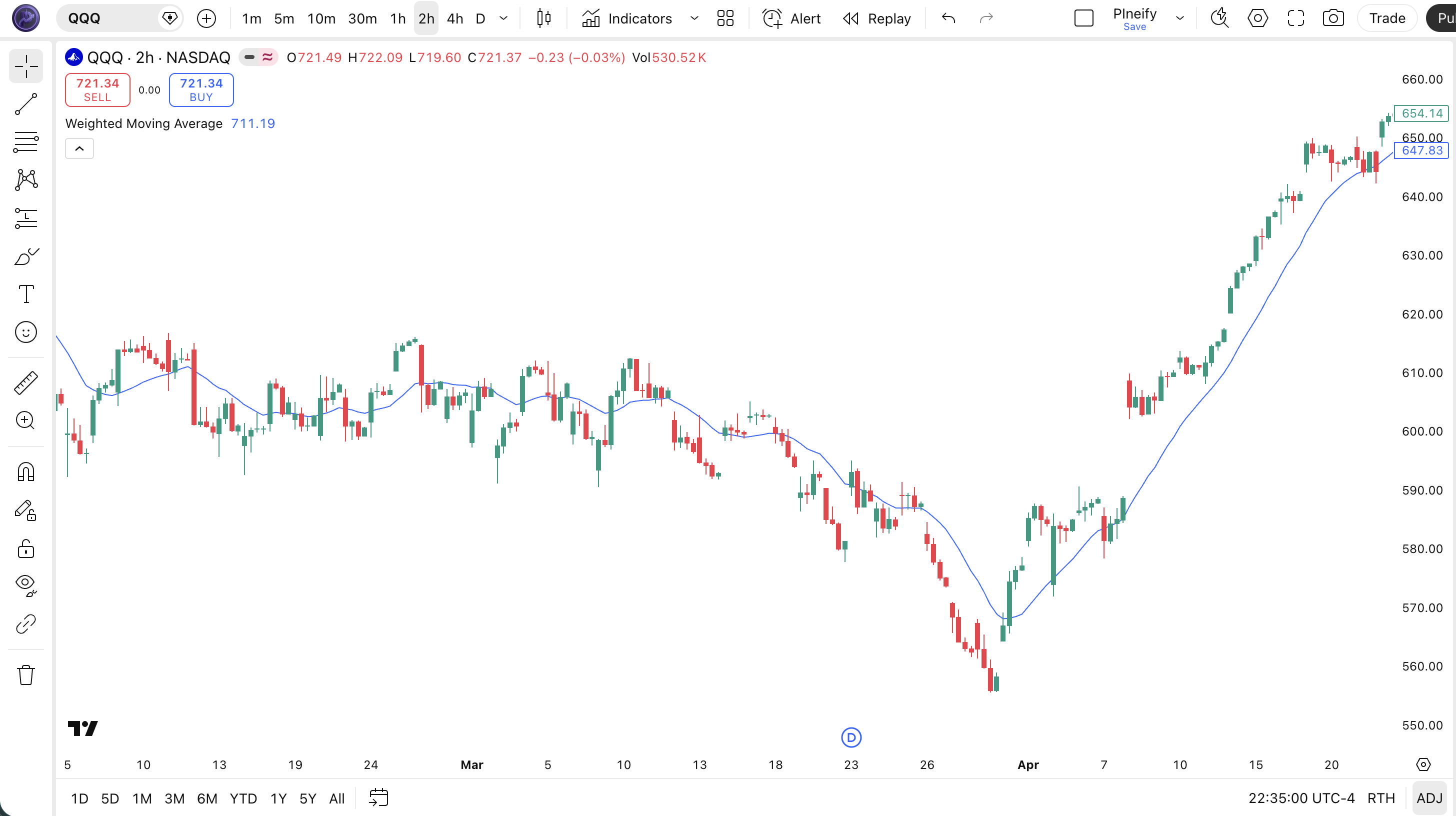Expand the manage layouts dropdown arrow
Screen dimensions: 1456x816
point(1180,18)
